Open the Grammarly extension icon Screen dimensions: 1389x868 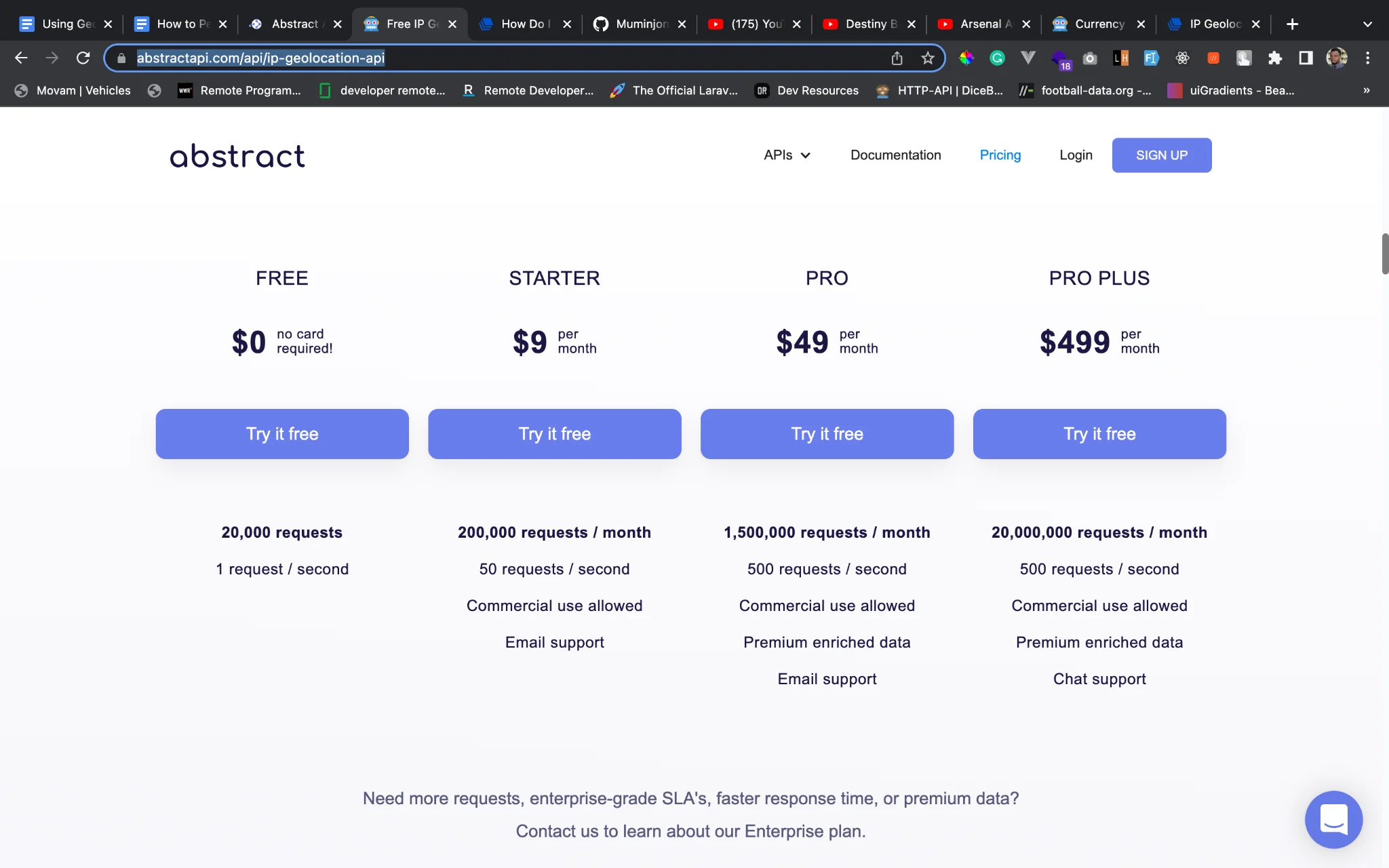997,58
